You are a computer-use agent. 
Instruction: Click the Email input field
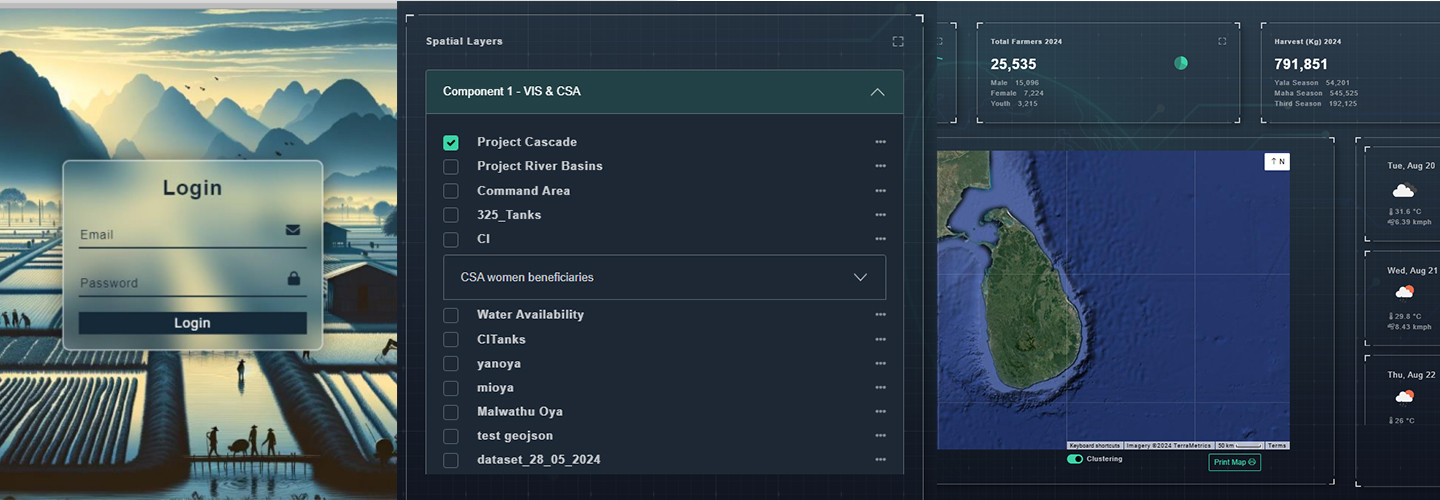pyautogui.click(x=178, y=235)
